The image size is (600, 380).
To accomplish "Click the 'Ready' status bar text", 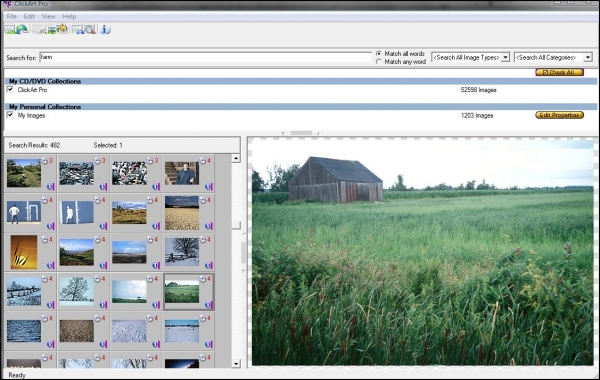I will (x=17, y=375).
